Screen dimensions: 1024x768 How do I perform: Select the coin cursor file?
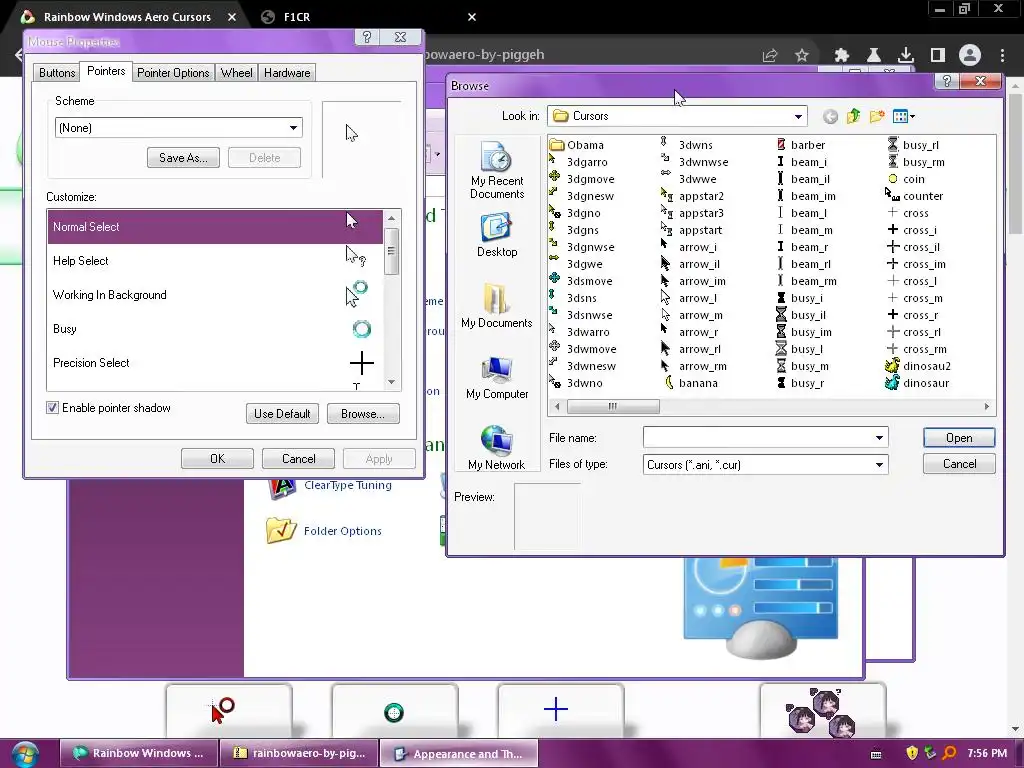906,179
